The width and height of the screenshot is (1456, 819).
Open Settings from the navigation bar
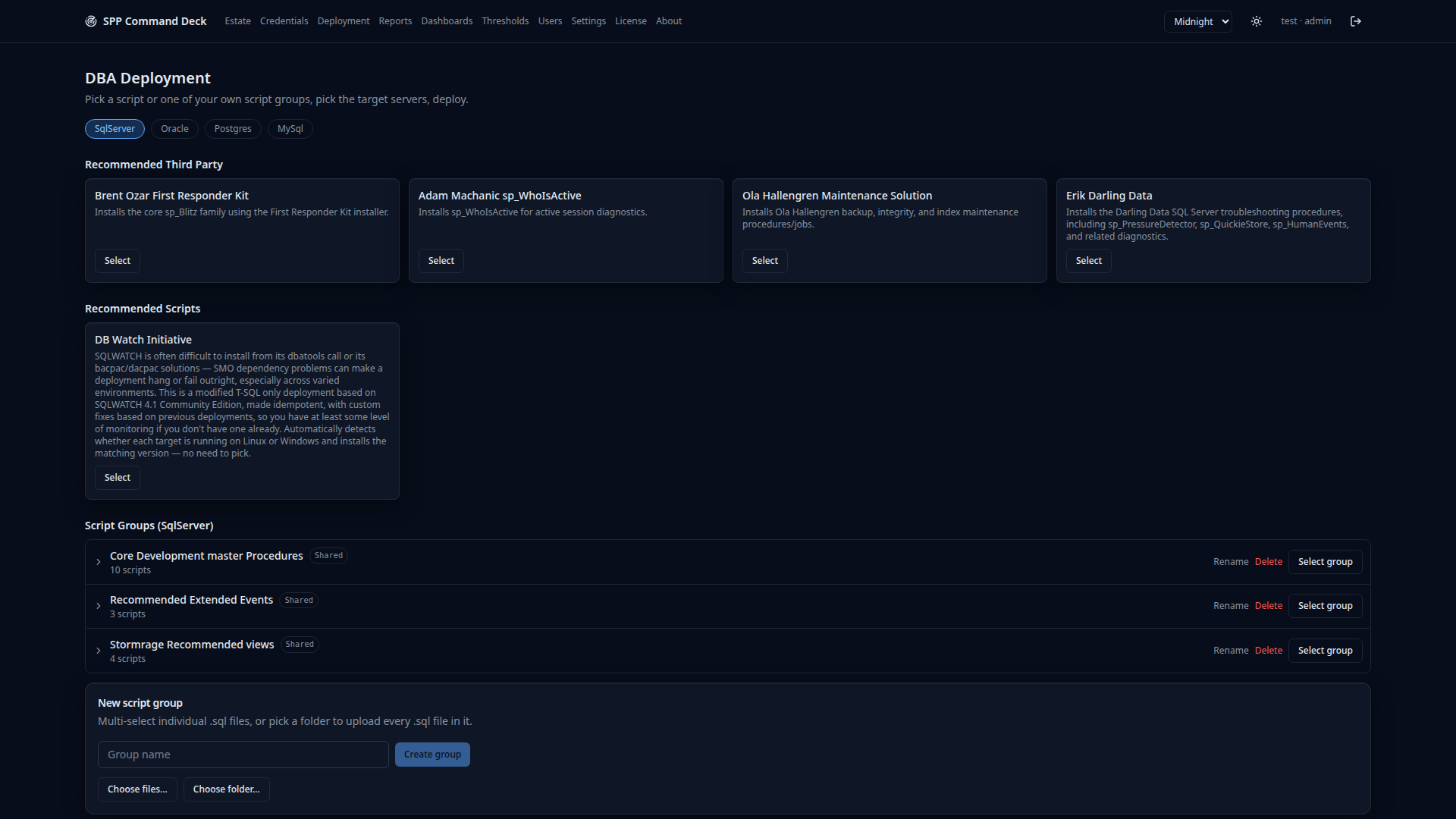tap(588, 21)
